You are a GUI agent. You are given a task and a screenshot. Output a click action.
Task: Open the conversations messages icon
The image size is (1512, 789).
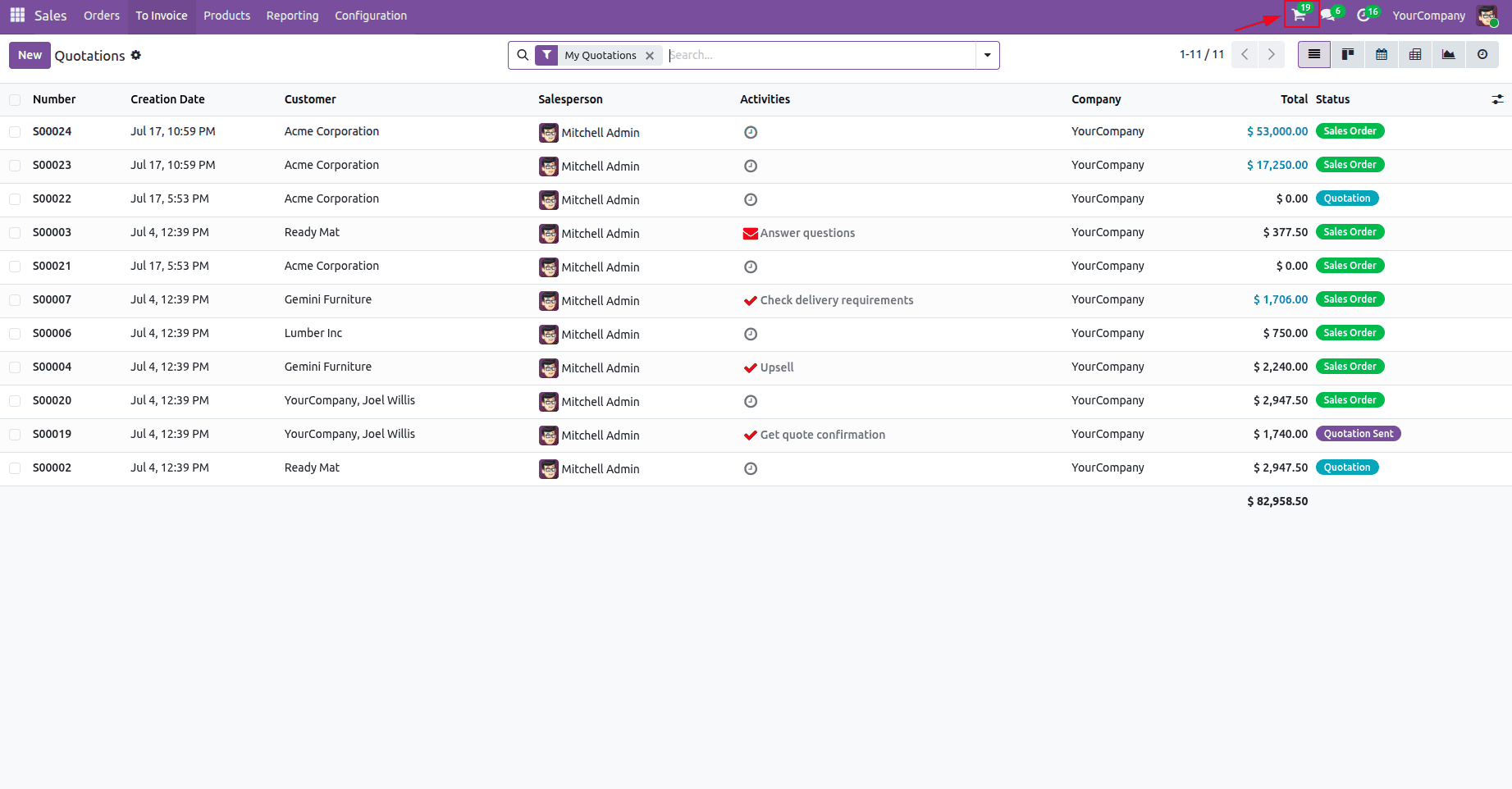[x=1330, y=16]
